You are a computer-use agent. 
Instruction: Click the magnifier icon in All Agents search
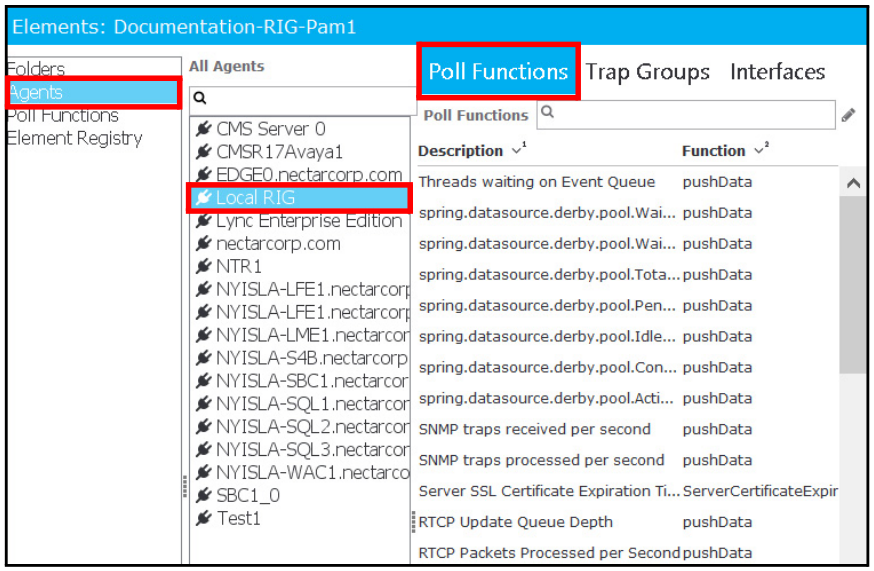pyautogui.click(x=200, y=98)
